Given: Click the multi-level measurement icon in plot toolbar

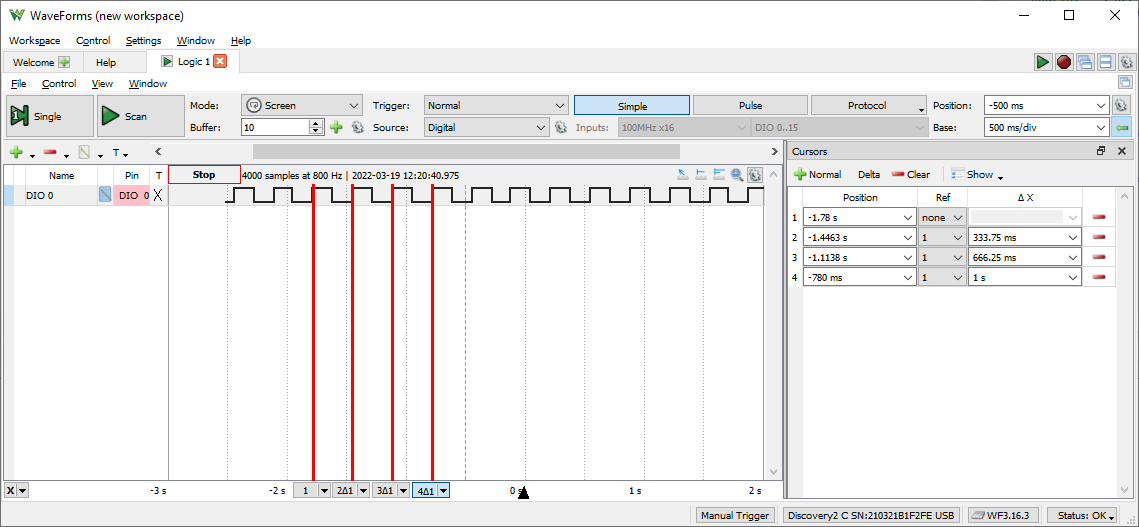Looking at the screenshot, I should (719, 174).
